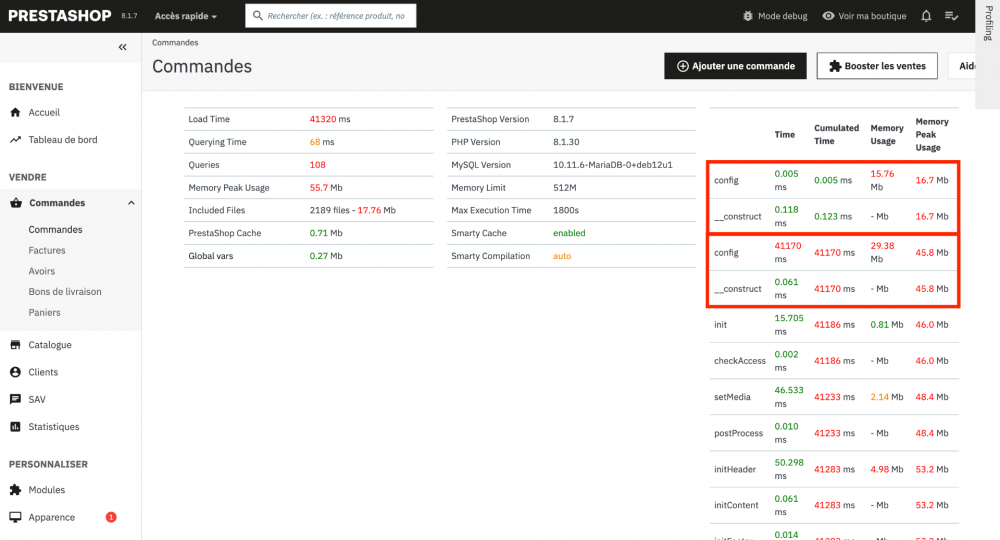Open the task list icon in header
The image size is (1000, 540).
(x=951, y=16)
